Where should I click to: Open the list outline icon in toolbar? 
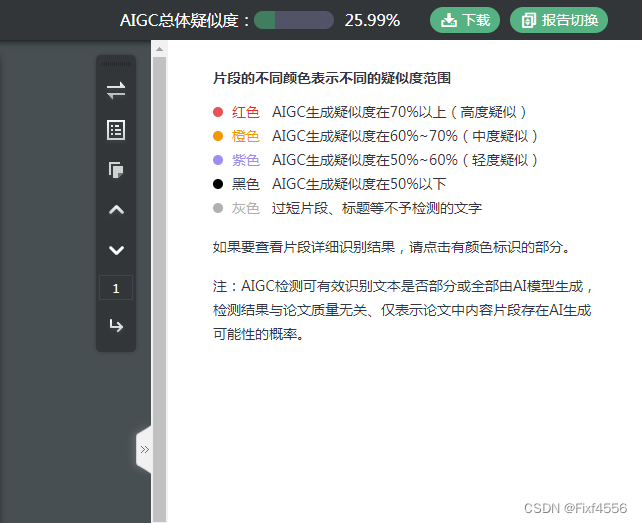[116, 130]
